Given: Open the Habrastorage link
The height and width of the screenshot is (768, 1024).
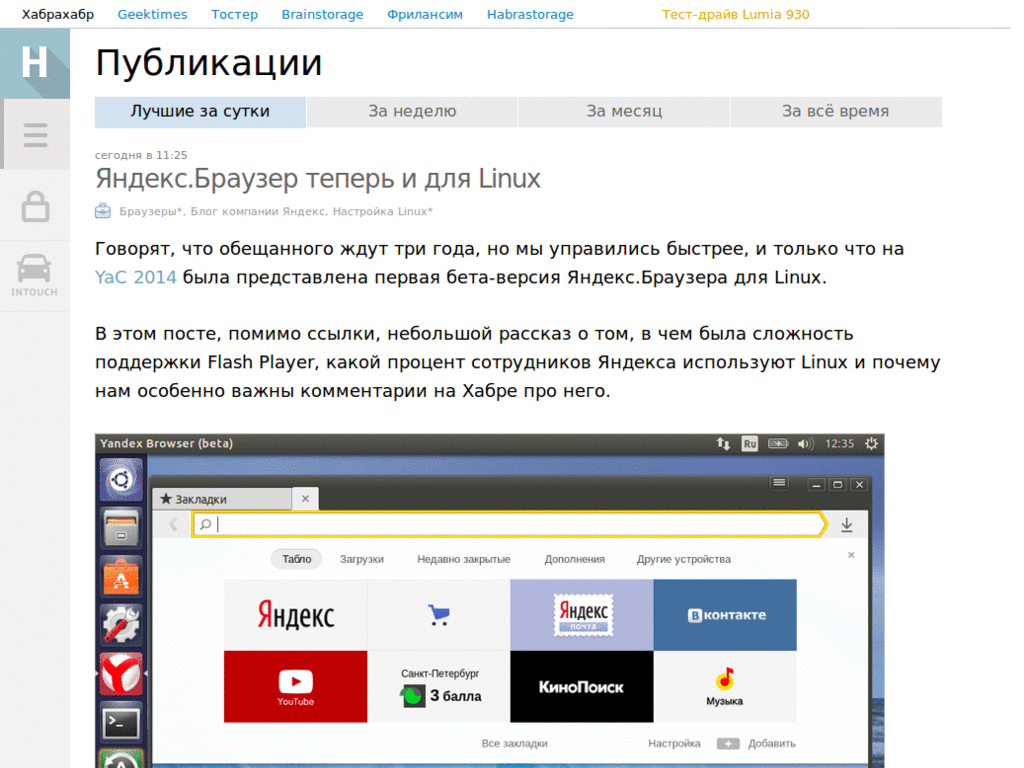Looking at the screenshot, I should (x=530, y=14).
